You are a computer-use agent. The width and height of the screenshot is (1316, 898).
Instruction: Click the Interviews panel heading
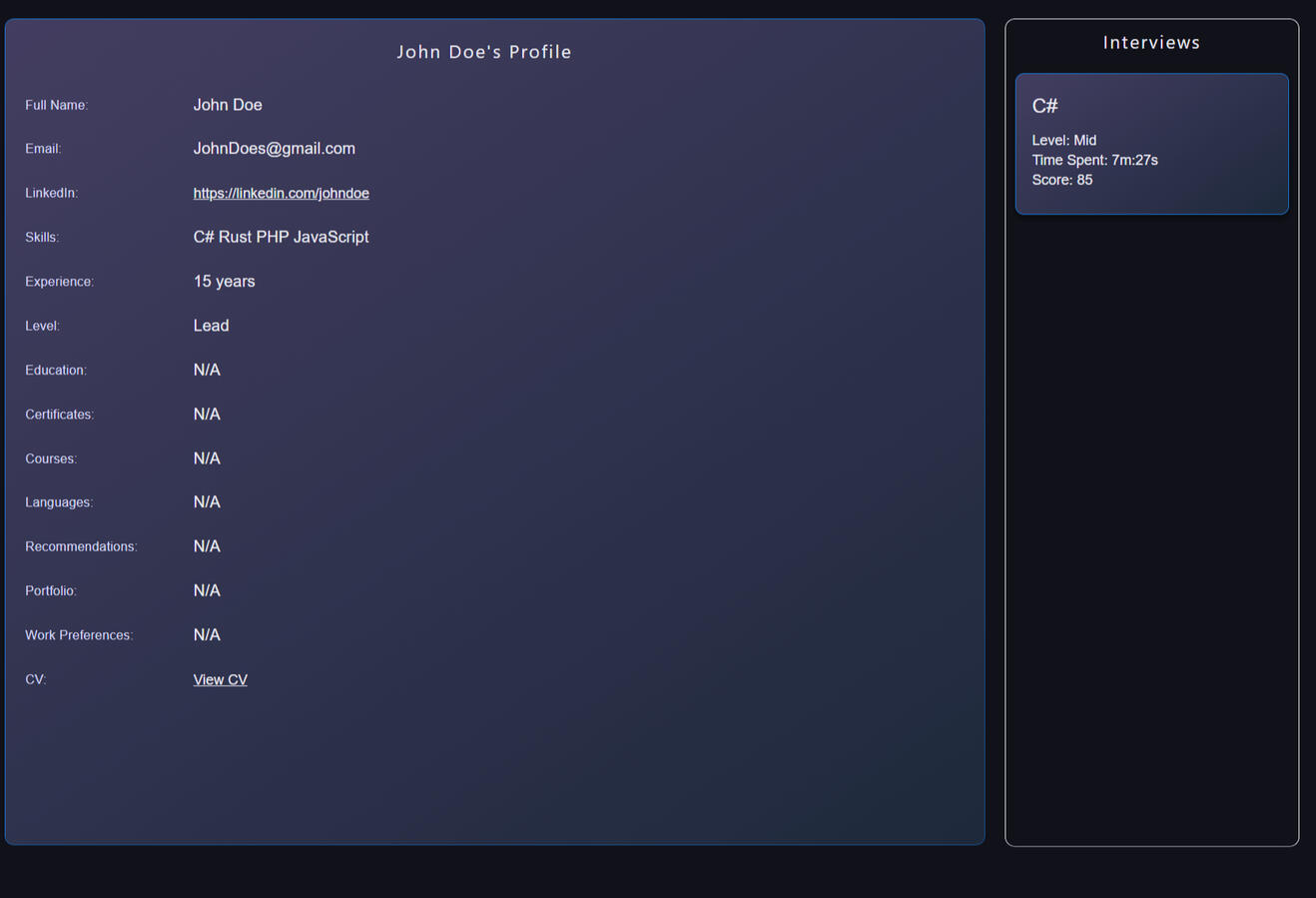coord(1151,43)
